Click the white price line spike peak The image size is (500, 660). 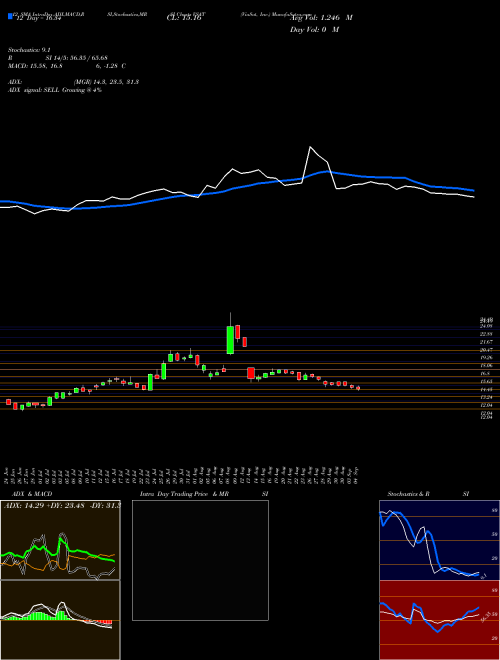(x=310, y=147)
